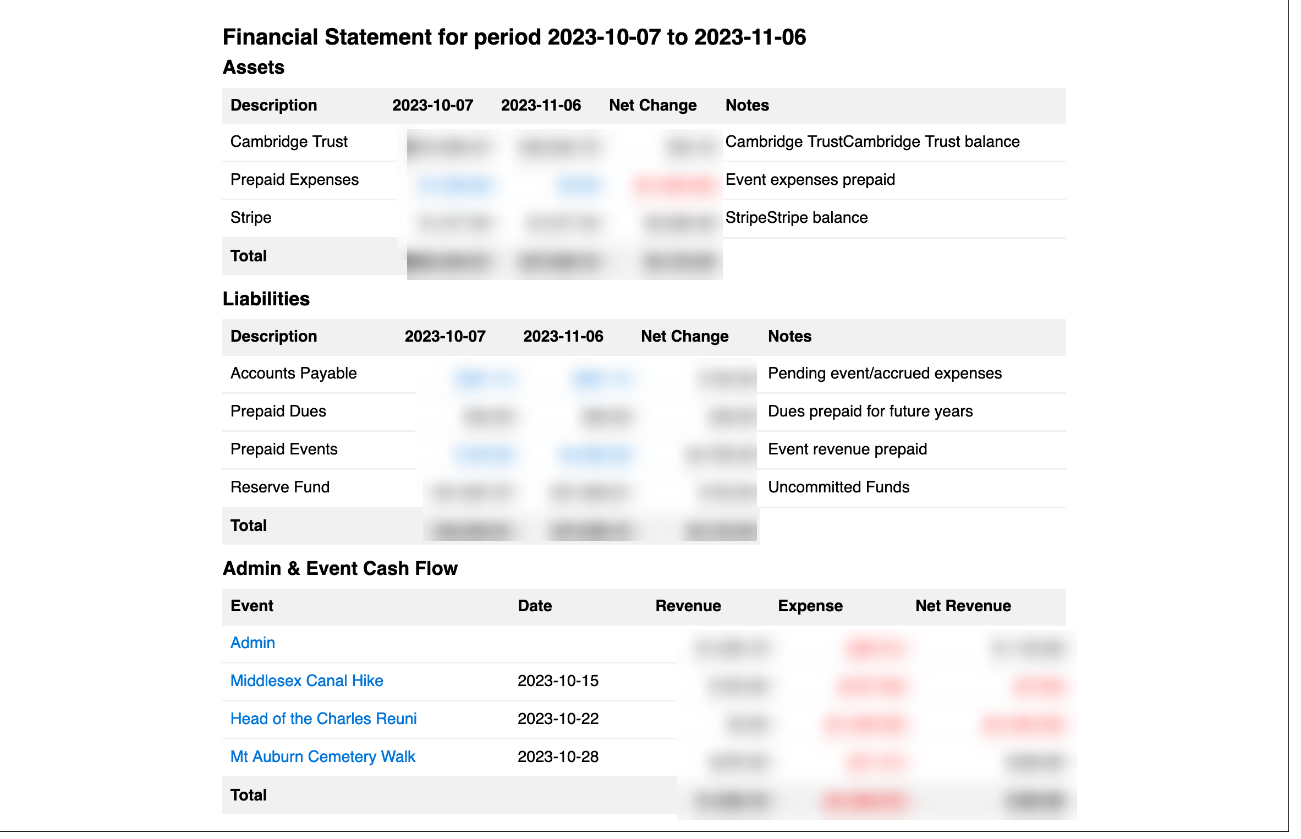The width and height of the screenshot is (1301, 839).
Task: Click the 'Event expenses prepaid' note
Action: click(810, 180)
